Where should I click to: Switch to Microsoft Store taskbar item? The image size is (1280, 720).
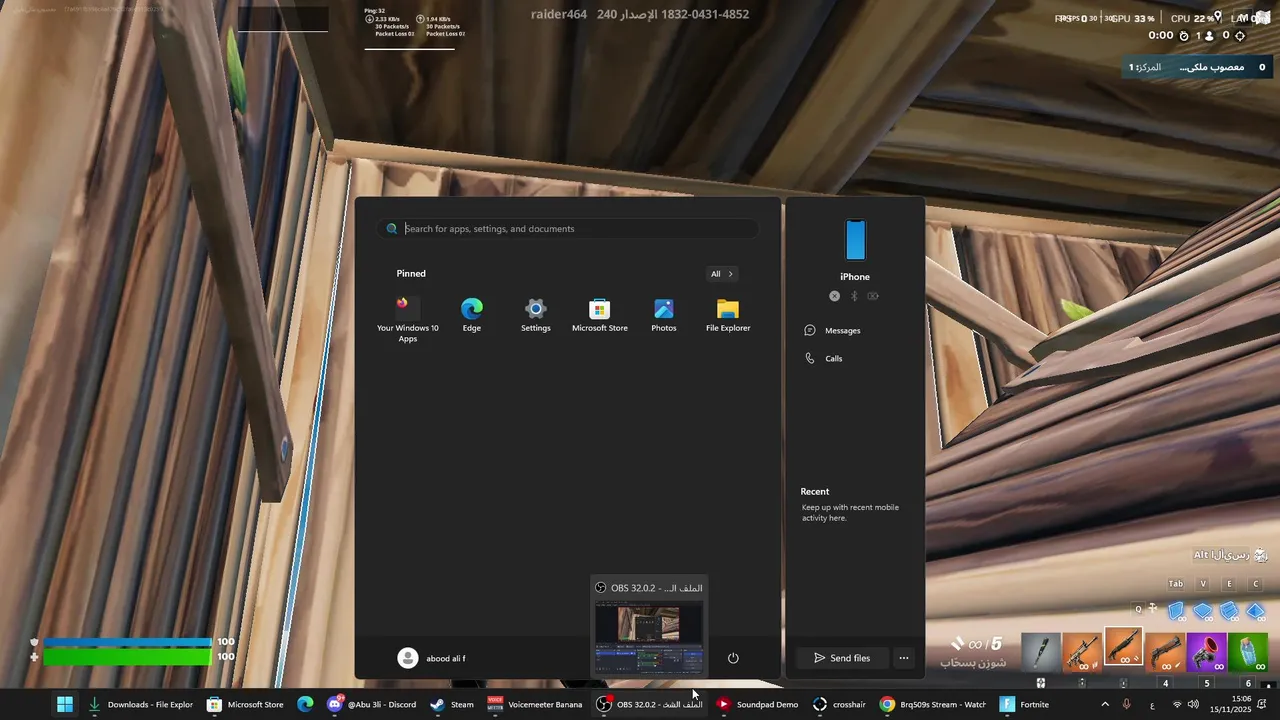click(x=245, y=704)
